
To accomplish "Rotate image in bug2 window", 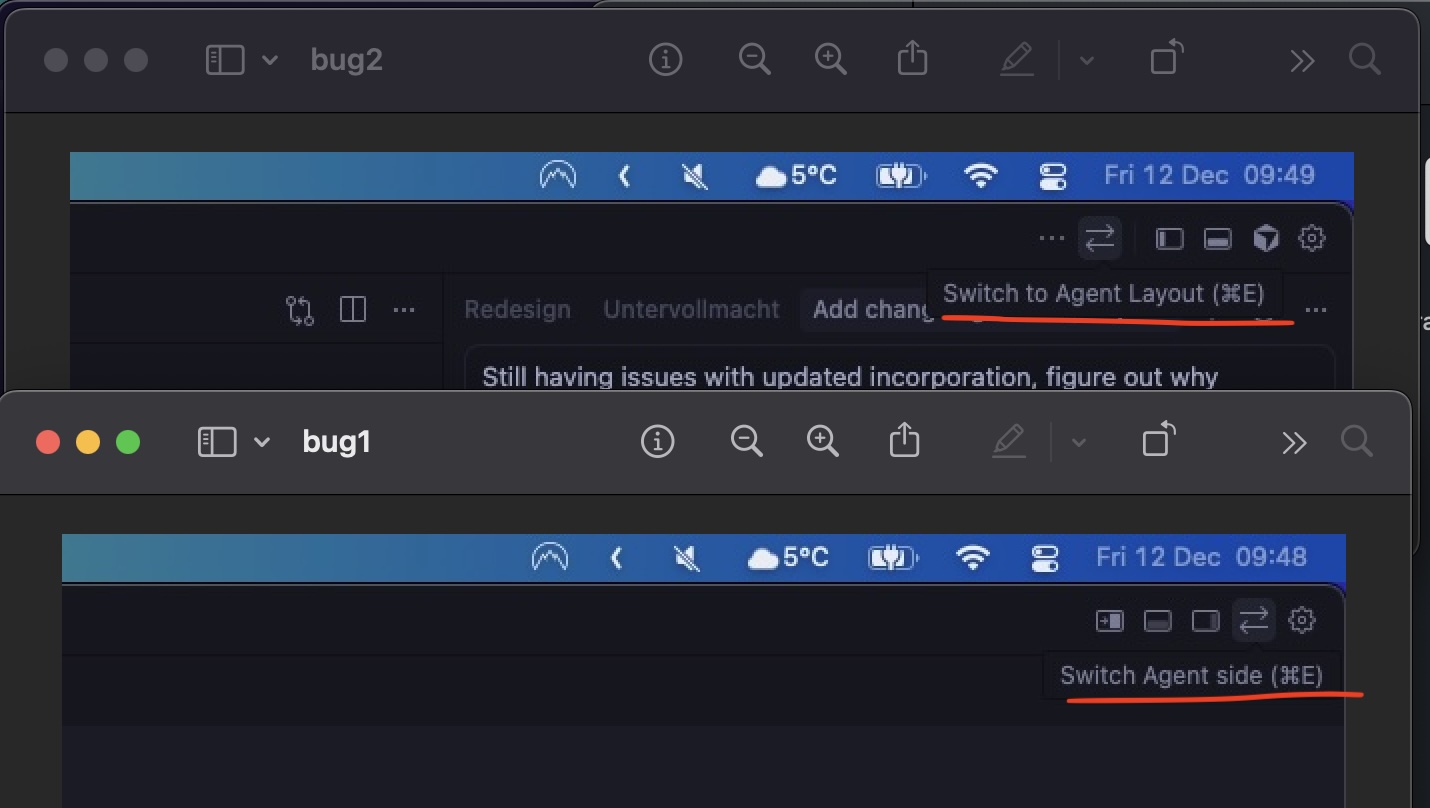I will coord(1167,59).
